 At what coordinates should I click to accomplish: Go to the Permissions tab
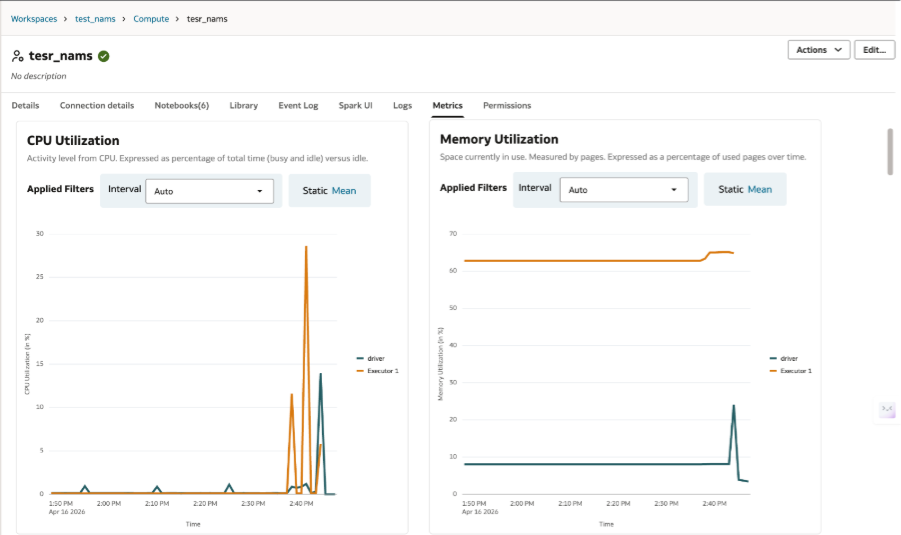(507, 105)
